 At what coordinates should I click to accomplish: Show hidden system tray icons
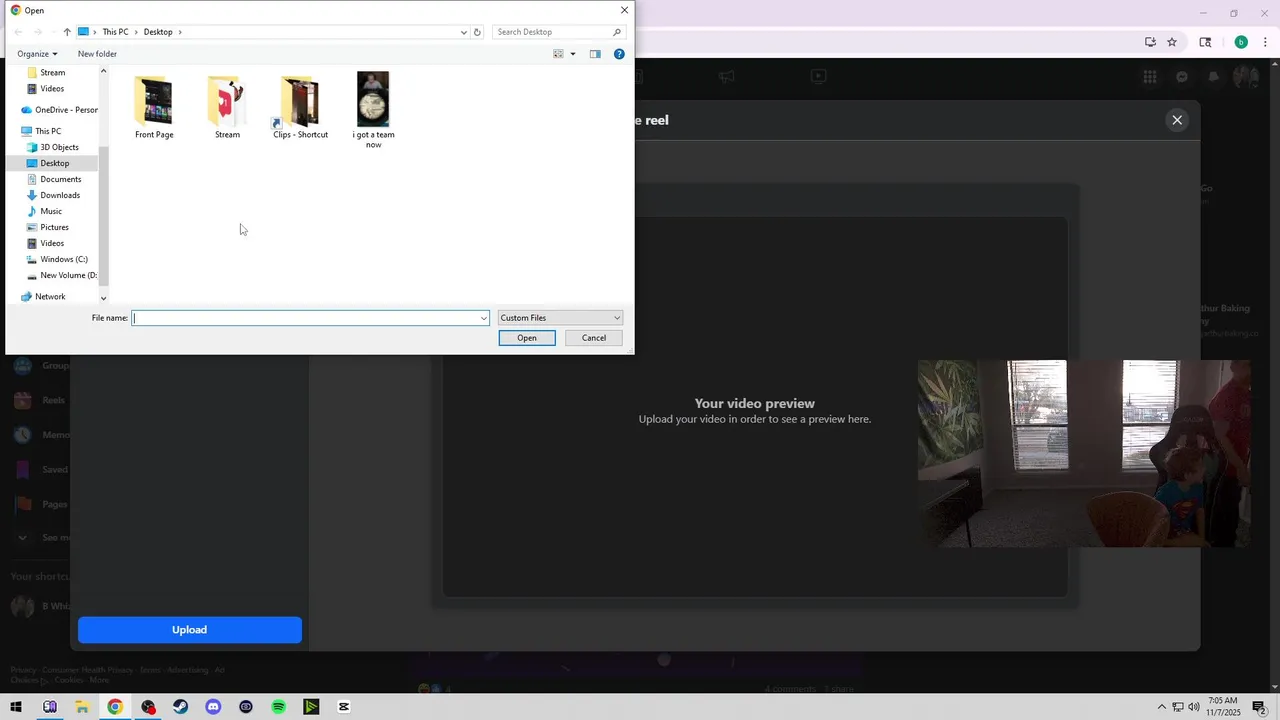pos(1161,707)
